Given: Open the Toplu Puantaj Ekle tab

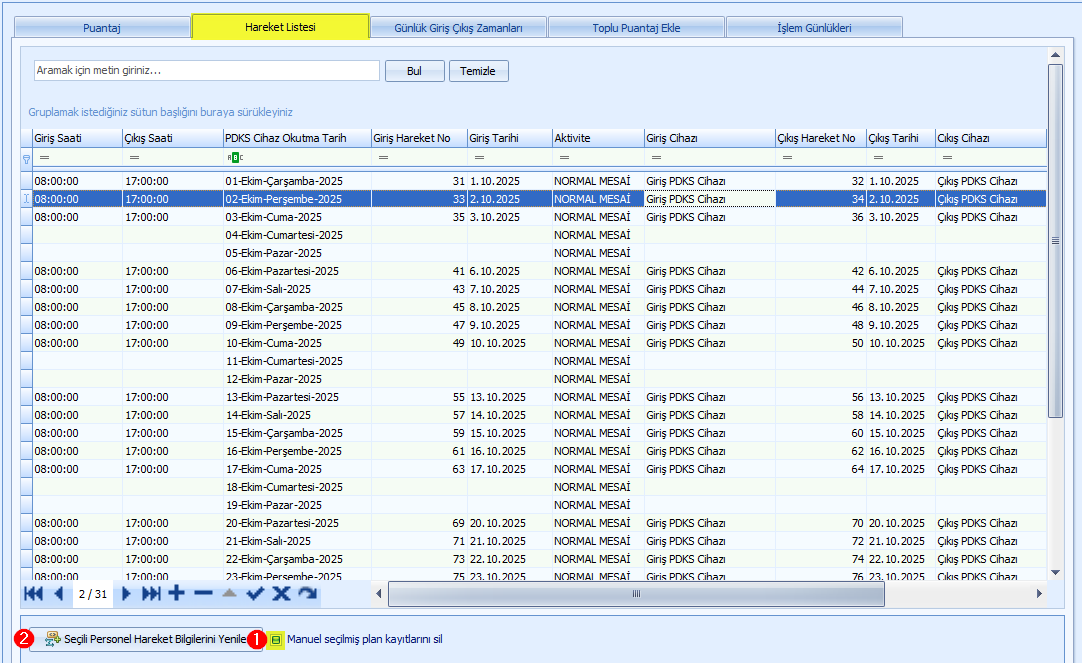Looking at the screenshot, I should [636, 28].
